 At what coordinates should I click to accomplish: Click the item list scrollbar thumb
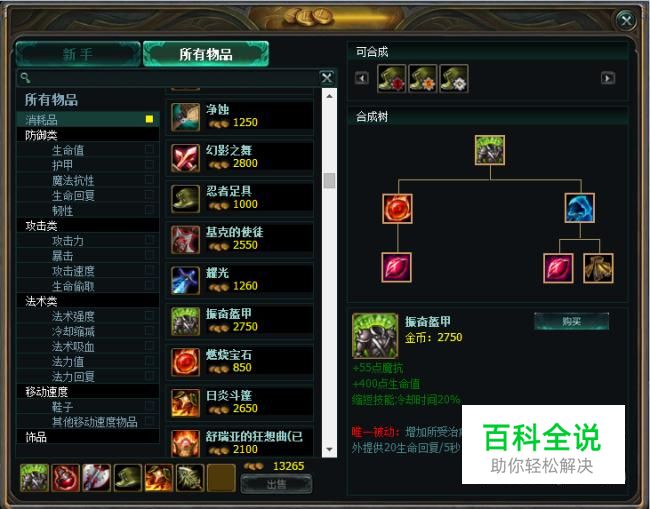pos(329,181)
